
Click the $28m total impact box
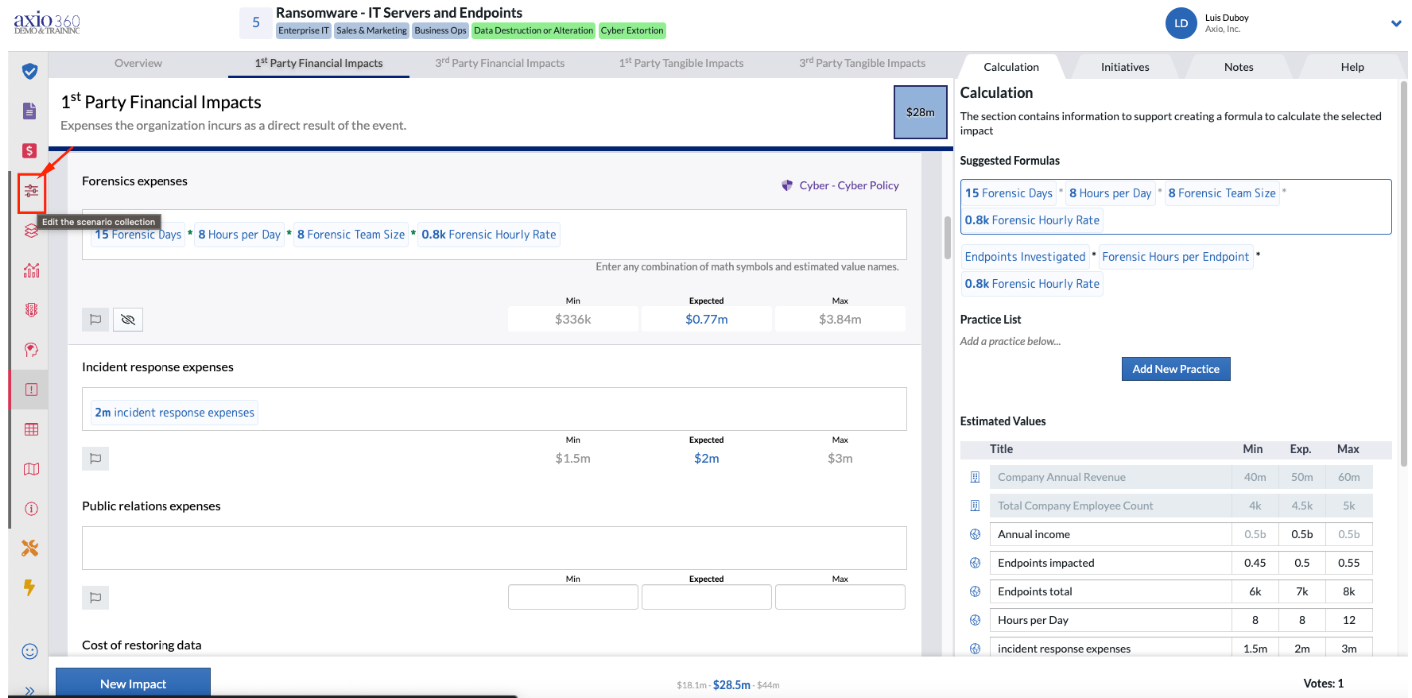click(x=920, y=112)
